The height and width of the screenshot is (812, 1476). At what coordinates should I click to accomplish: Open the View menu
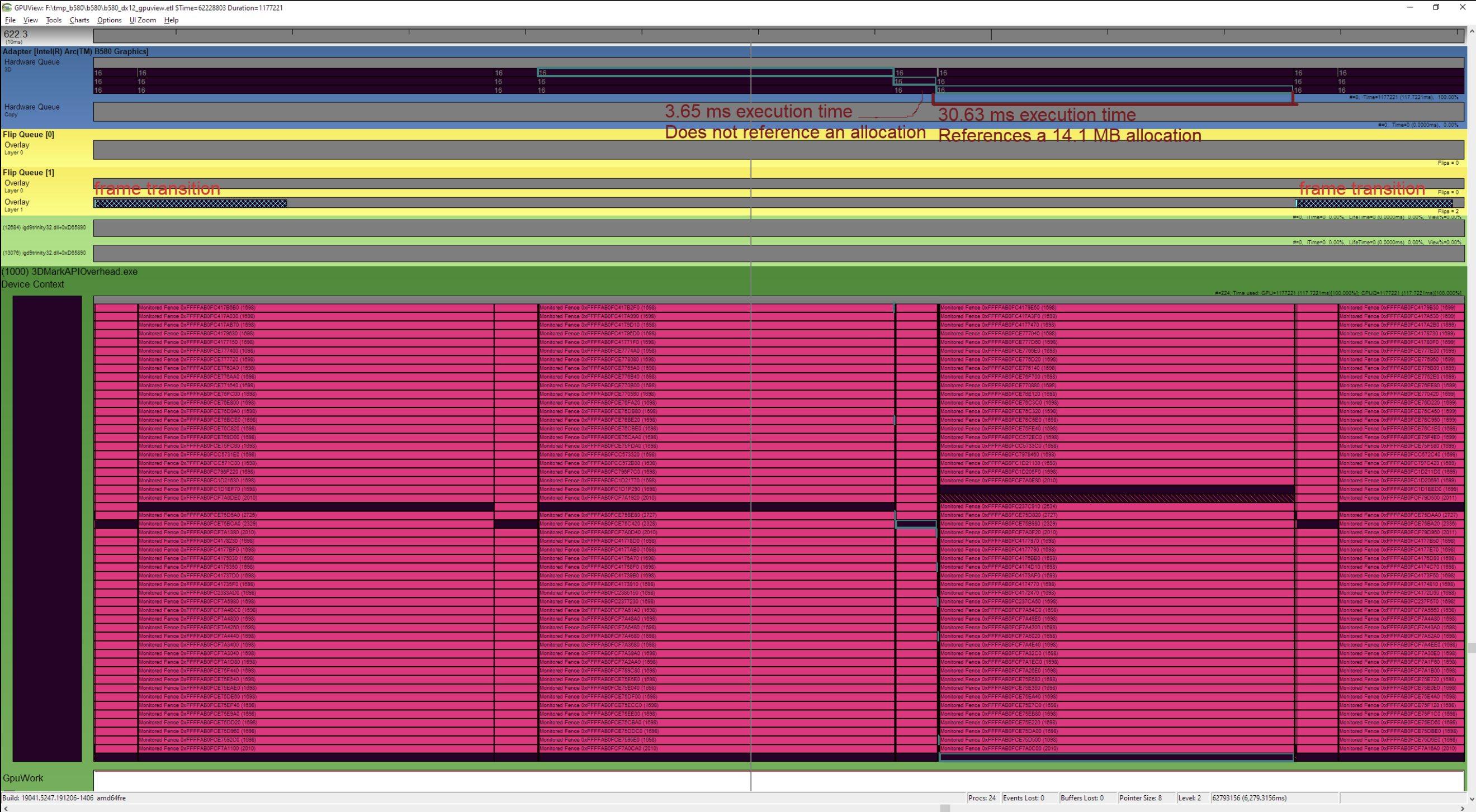coord(30,20)
